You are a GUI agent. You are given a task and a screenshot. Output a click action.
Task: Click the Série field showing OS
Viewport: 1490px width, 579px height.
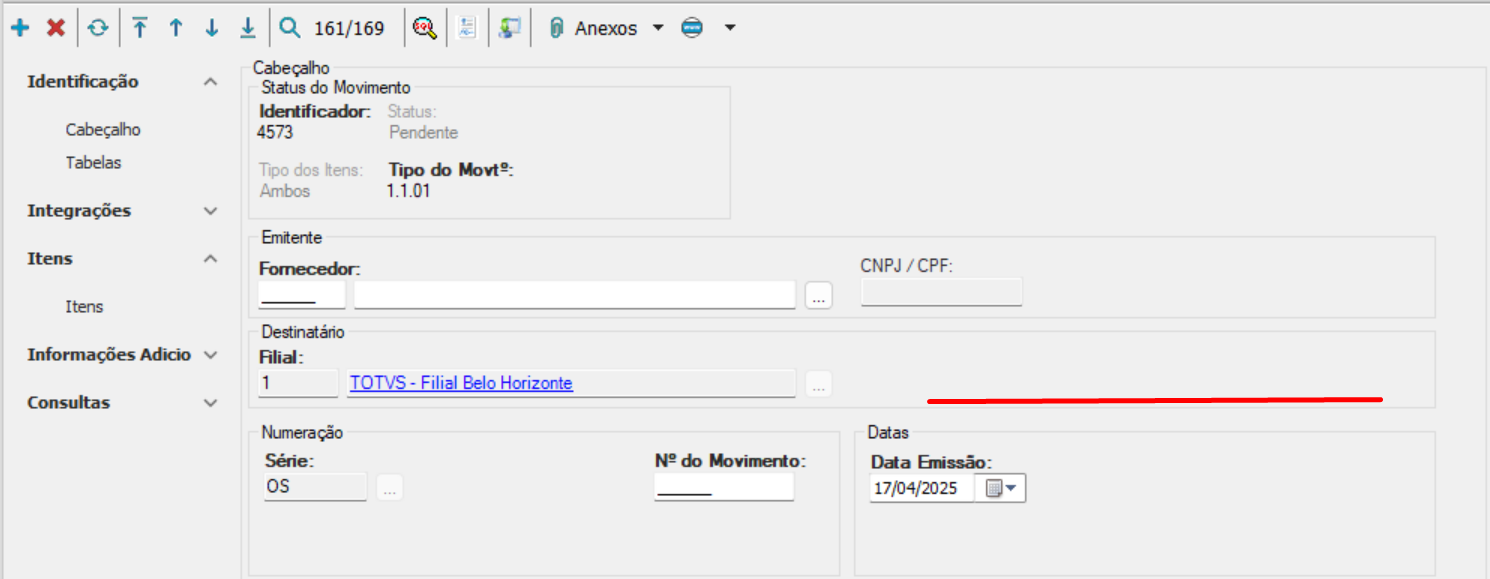pyautogui.click(x=316, y=487)
